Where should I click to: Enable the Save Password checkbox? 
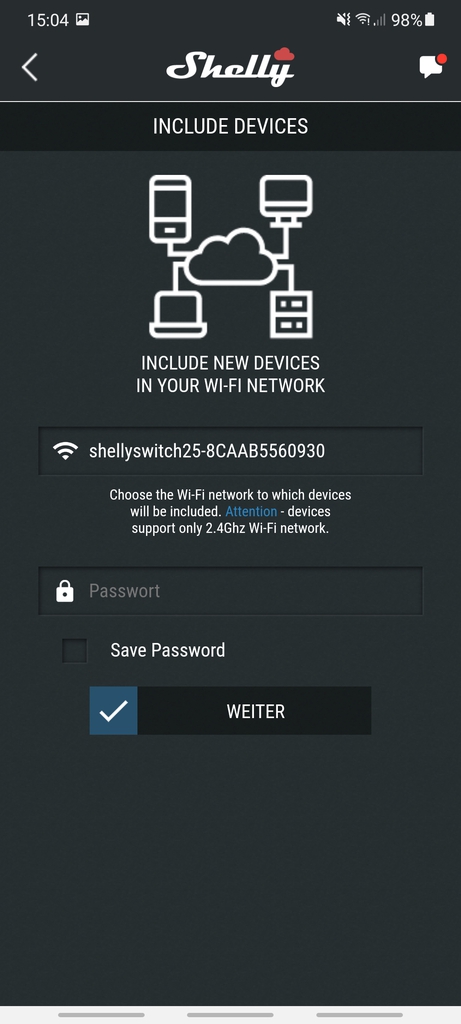(x=74, y=650)
